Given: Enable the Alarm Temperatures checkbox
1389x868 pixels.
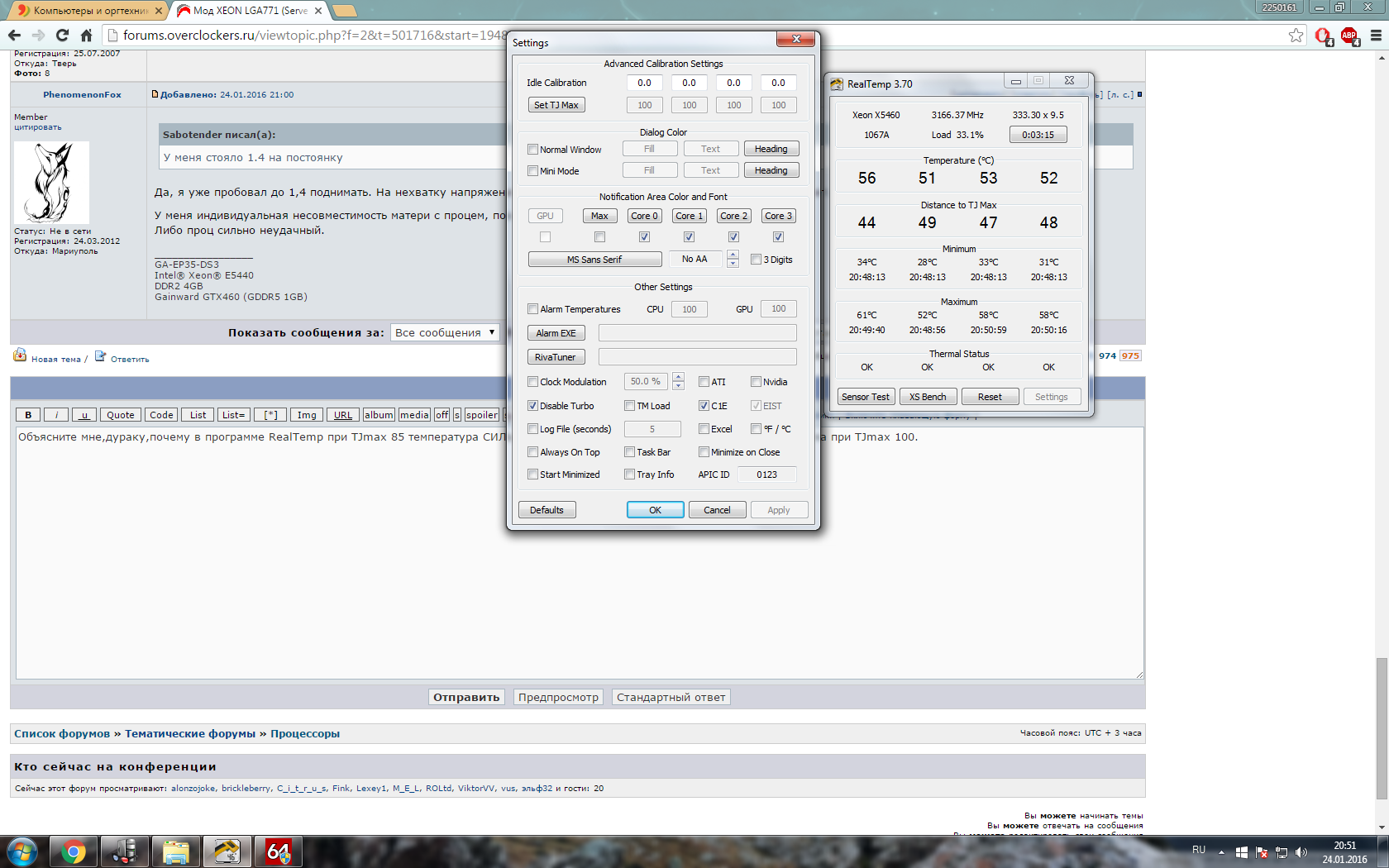Looking at the screenshot, I should 533,309.
